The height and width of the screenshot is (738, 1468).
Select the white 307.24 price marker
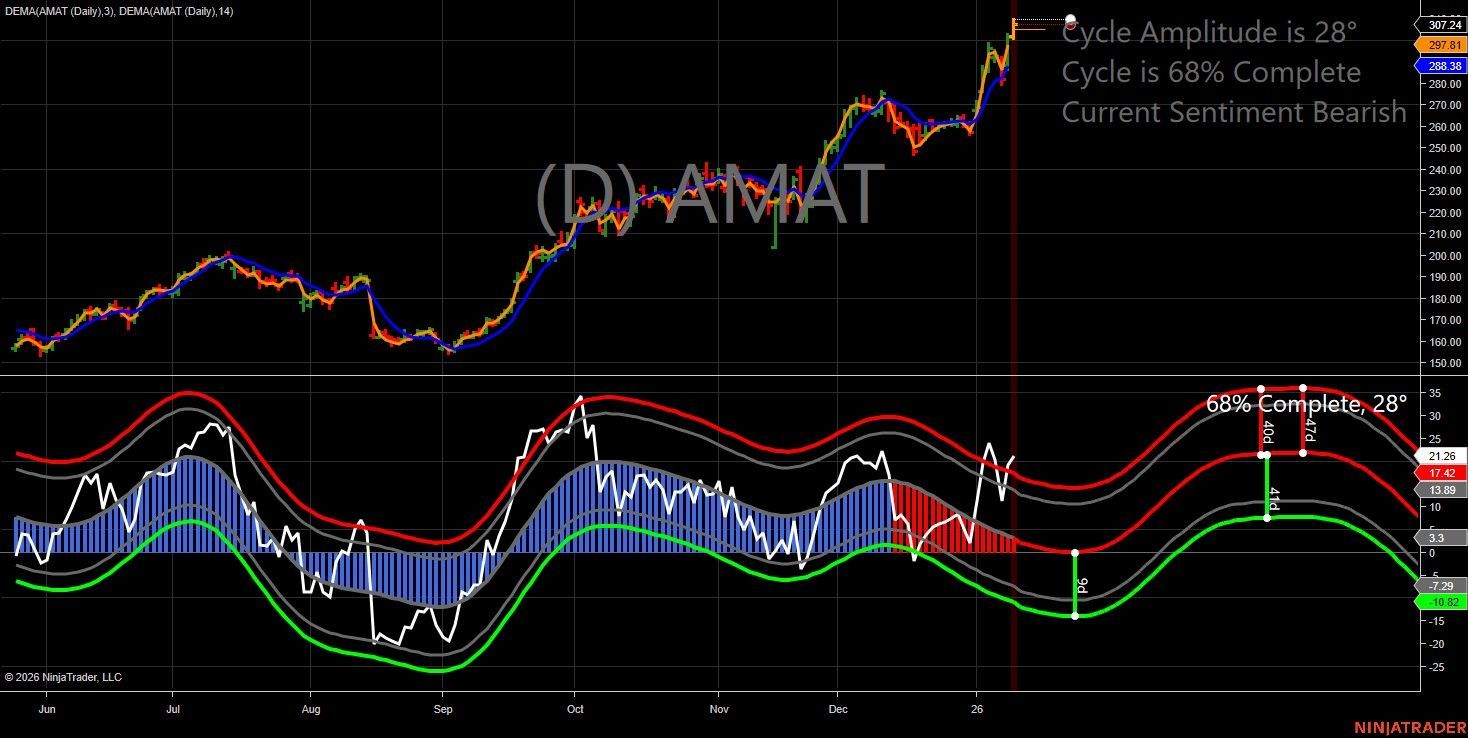point(1441,25)
